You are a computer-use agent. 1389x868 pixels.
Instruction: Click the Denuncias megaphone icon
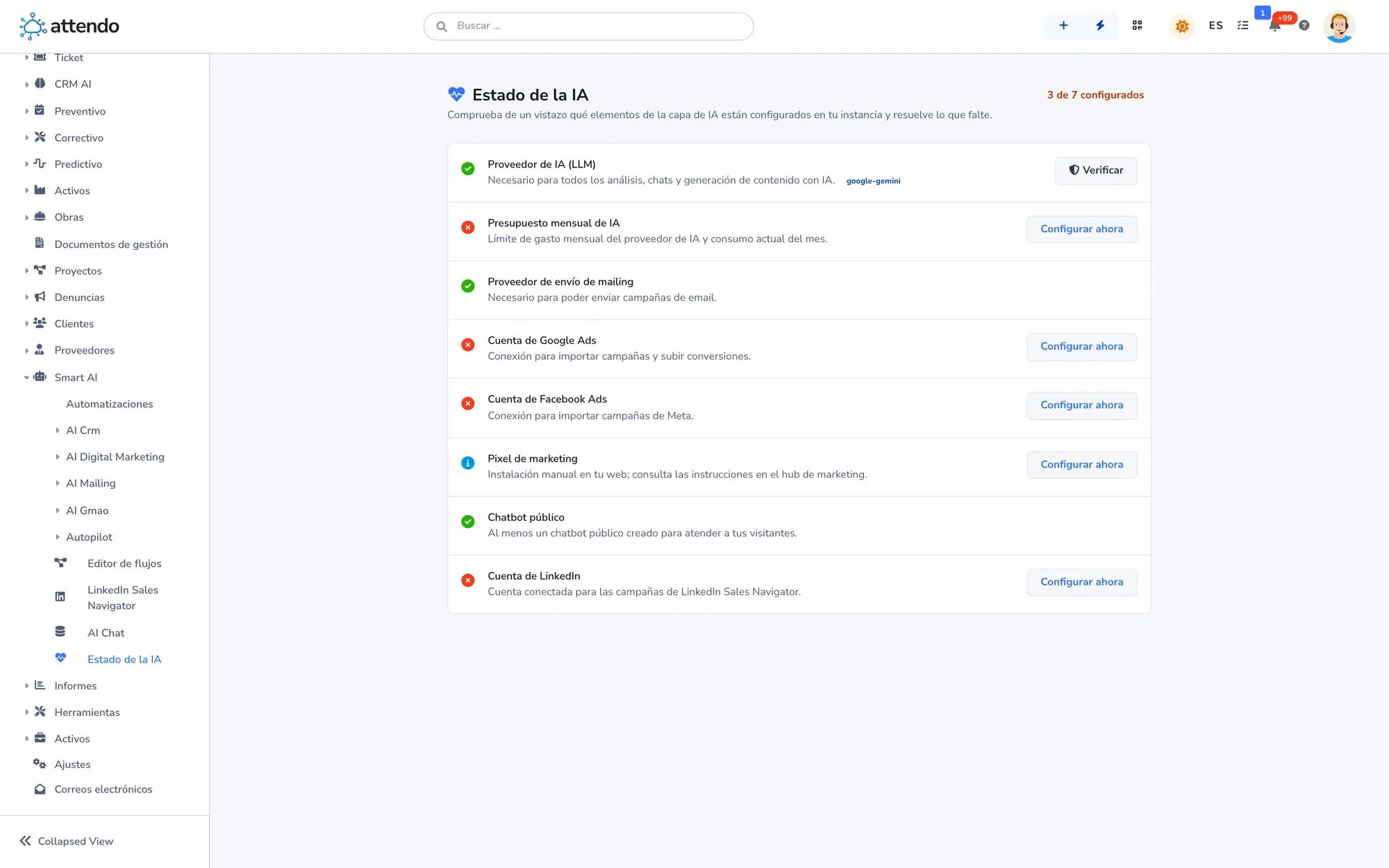pyautogui.click(x=40, y=297)
